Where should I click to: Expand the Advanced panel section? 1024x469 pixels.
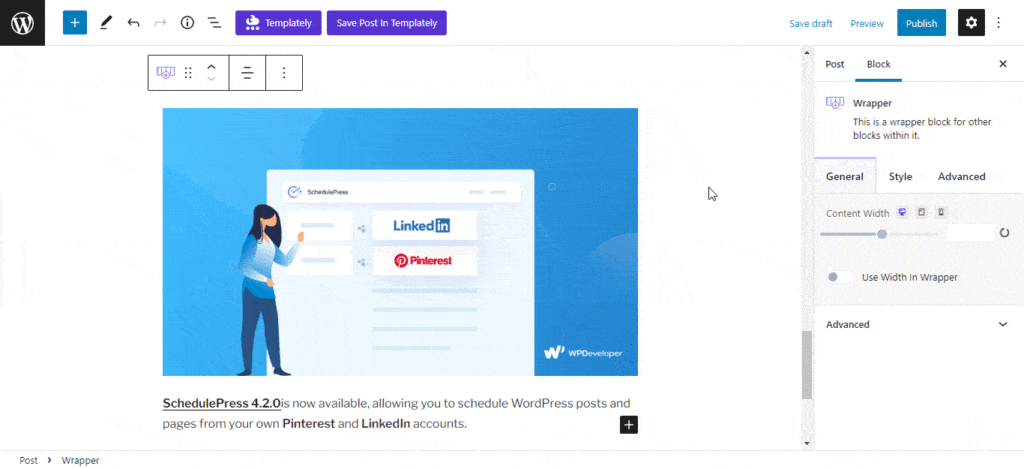[x=917, y=325]
